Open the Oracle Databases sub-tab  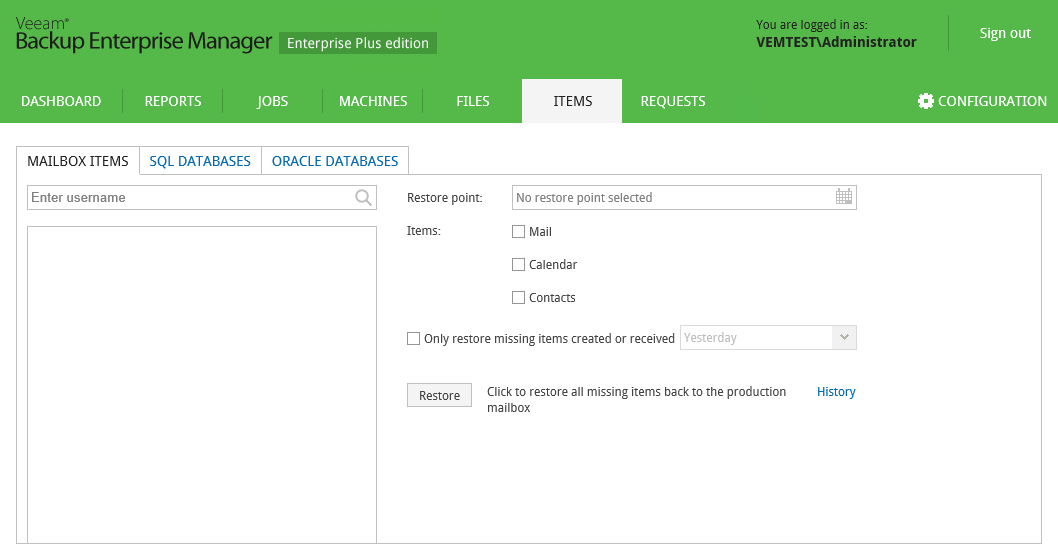[335, 161]
